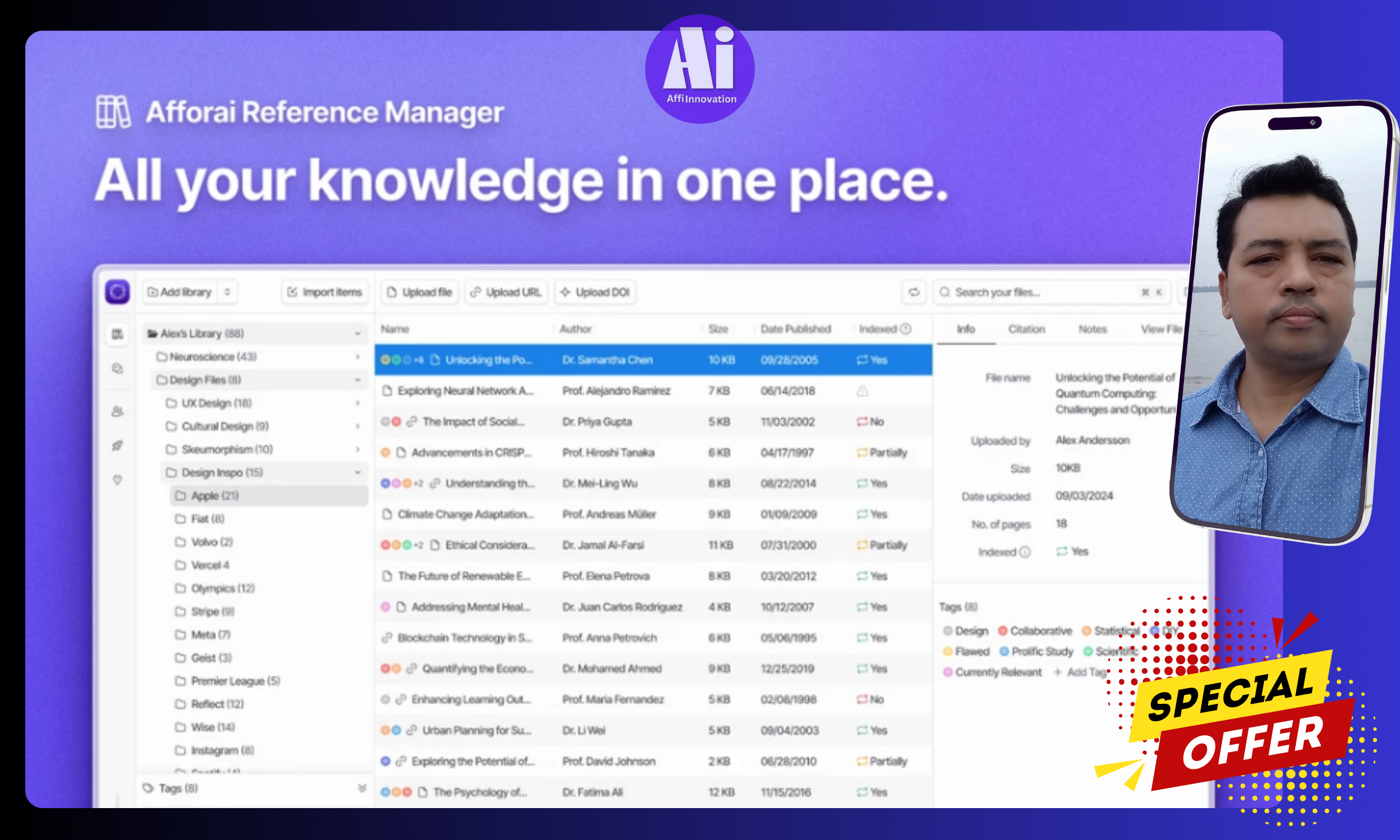The height and width of the screenshot is (840, 1400).
Task: Click the folder icon of the Neuroscience folder
Action: point(162,357)
